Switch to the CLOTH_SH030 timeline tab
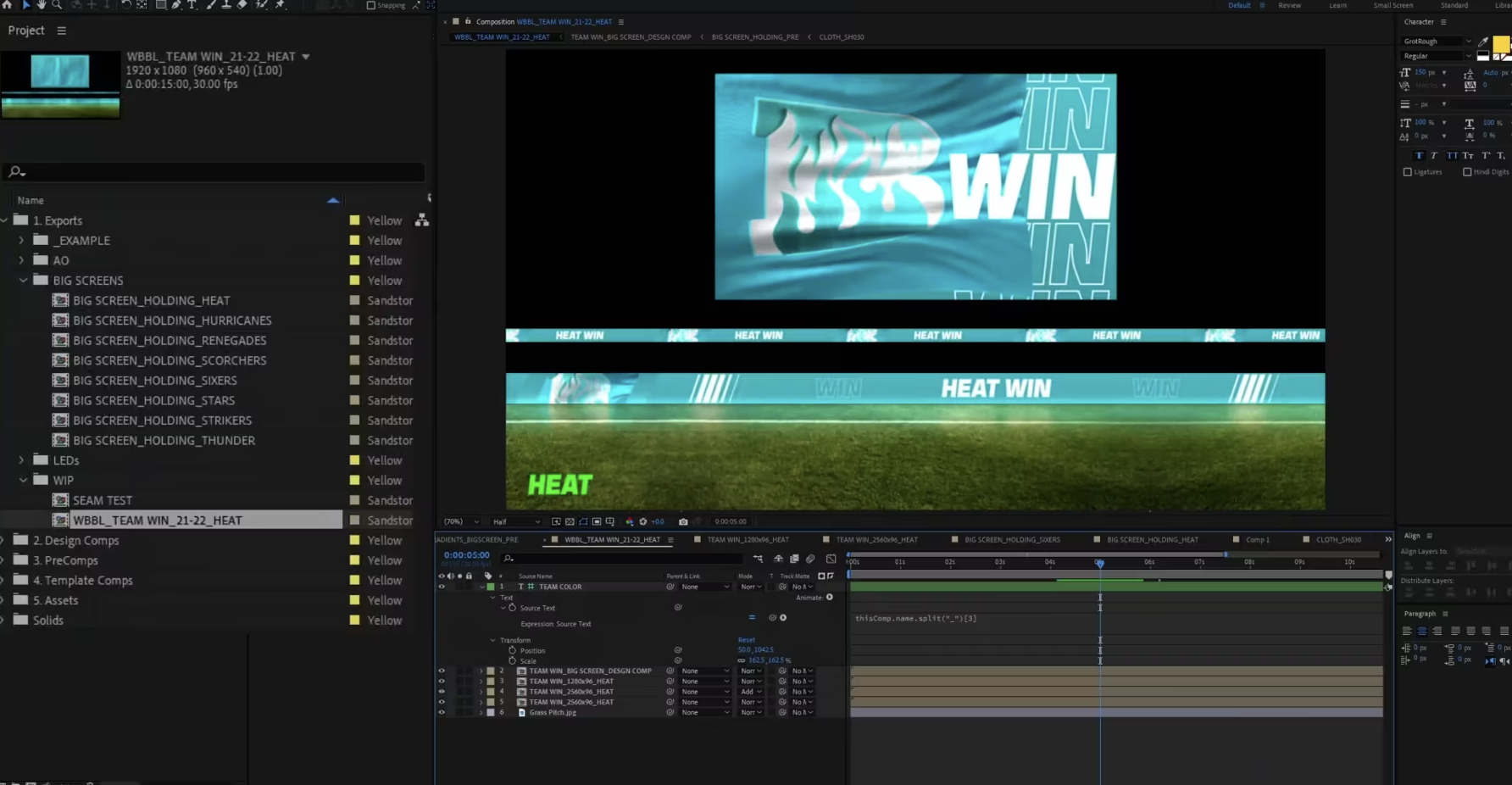Screen dimensions: 1512x785 [1338, 539]
